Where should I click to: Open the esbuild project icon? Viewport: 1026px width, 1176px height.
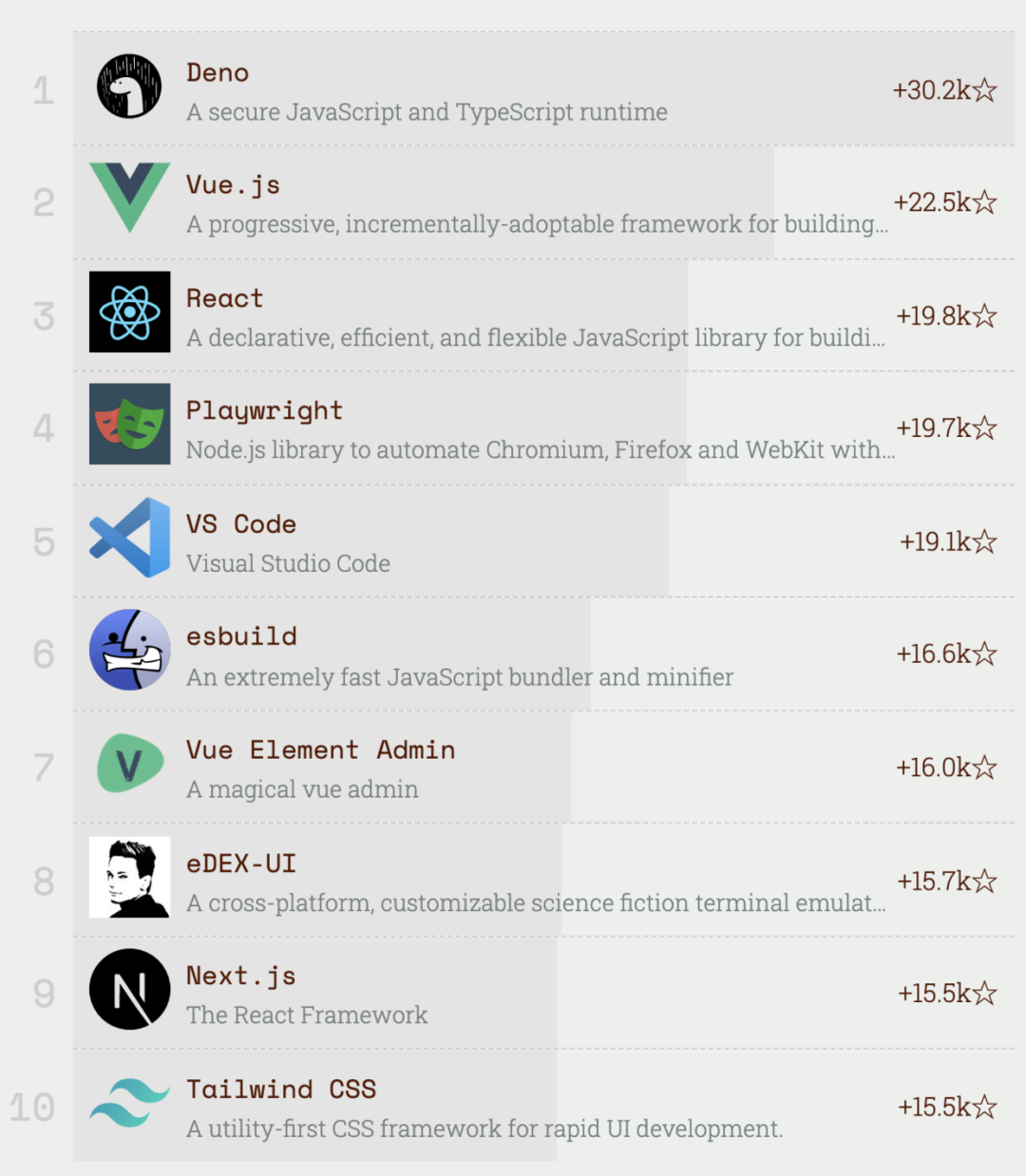pos(129,650)
